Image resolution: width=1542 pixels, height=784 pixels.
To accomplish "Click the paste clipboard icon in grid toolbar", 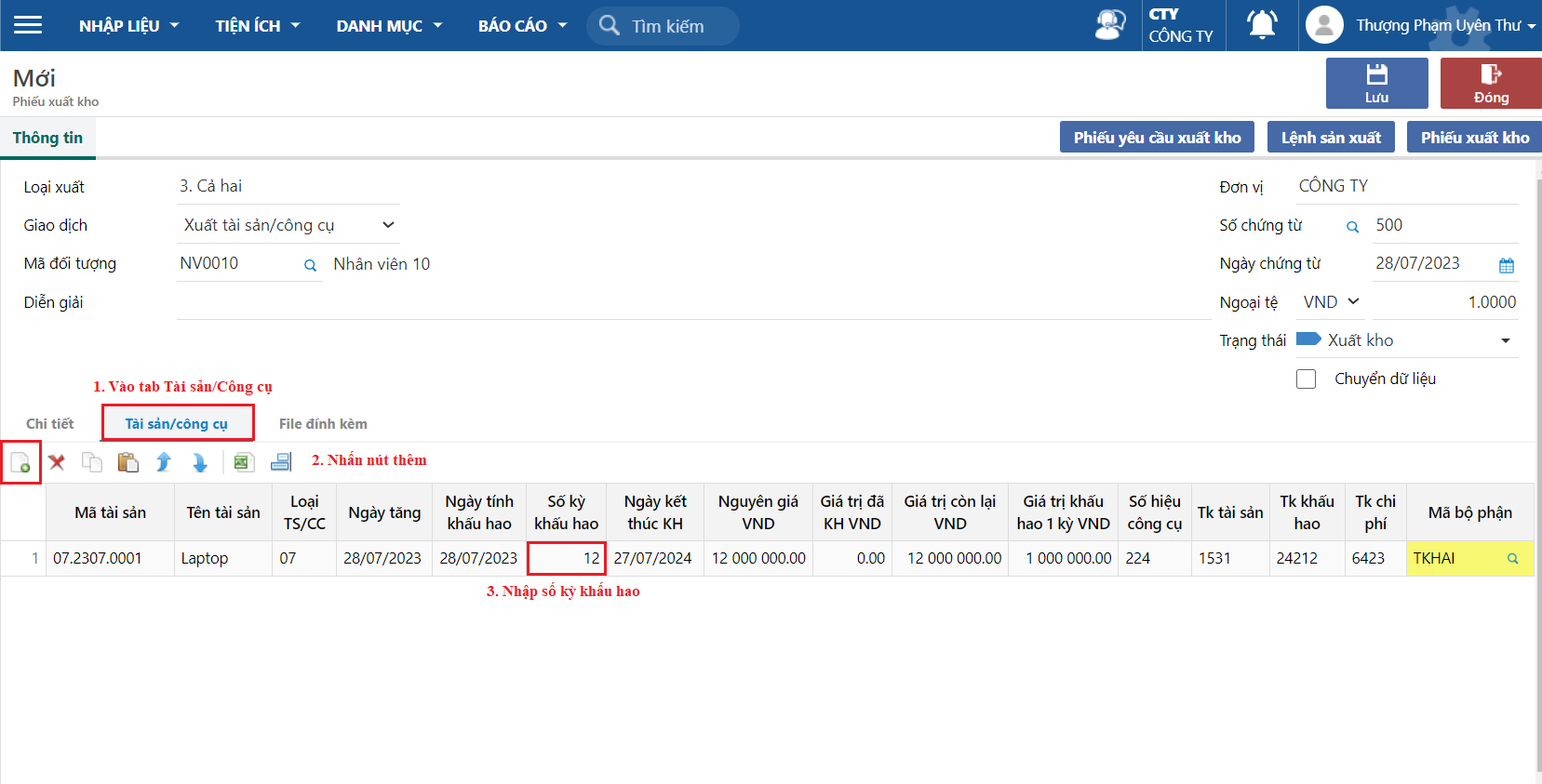I will (x=127, y=462).
